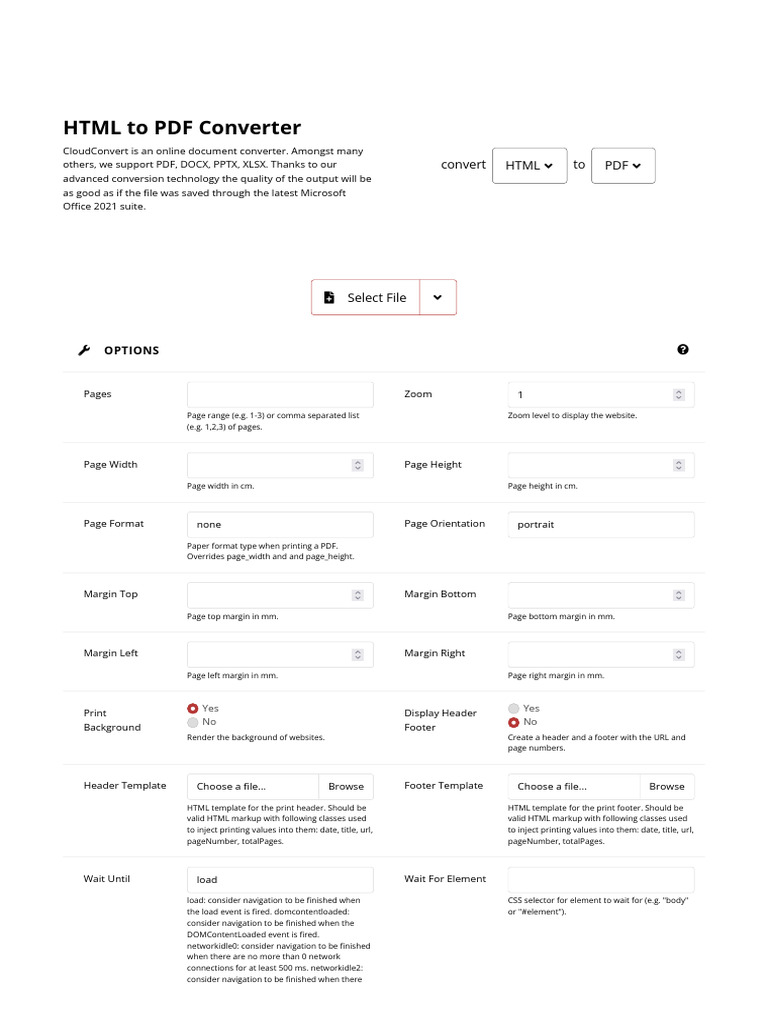
Task: Expand the Select File source arrow
Action: pos(438,298)
